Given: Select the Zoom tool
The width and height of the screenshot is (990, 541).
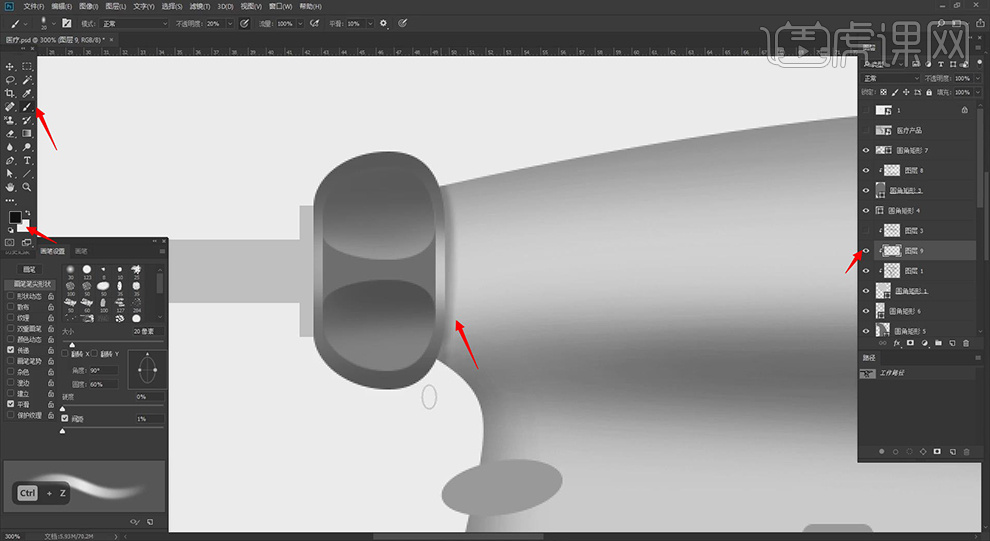Looking at the screenshot, I should (27, 187).
